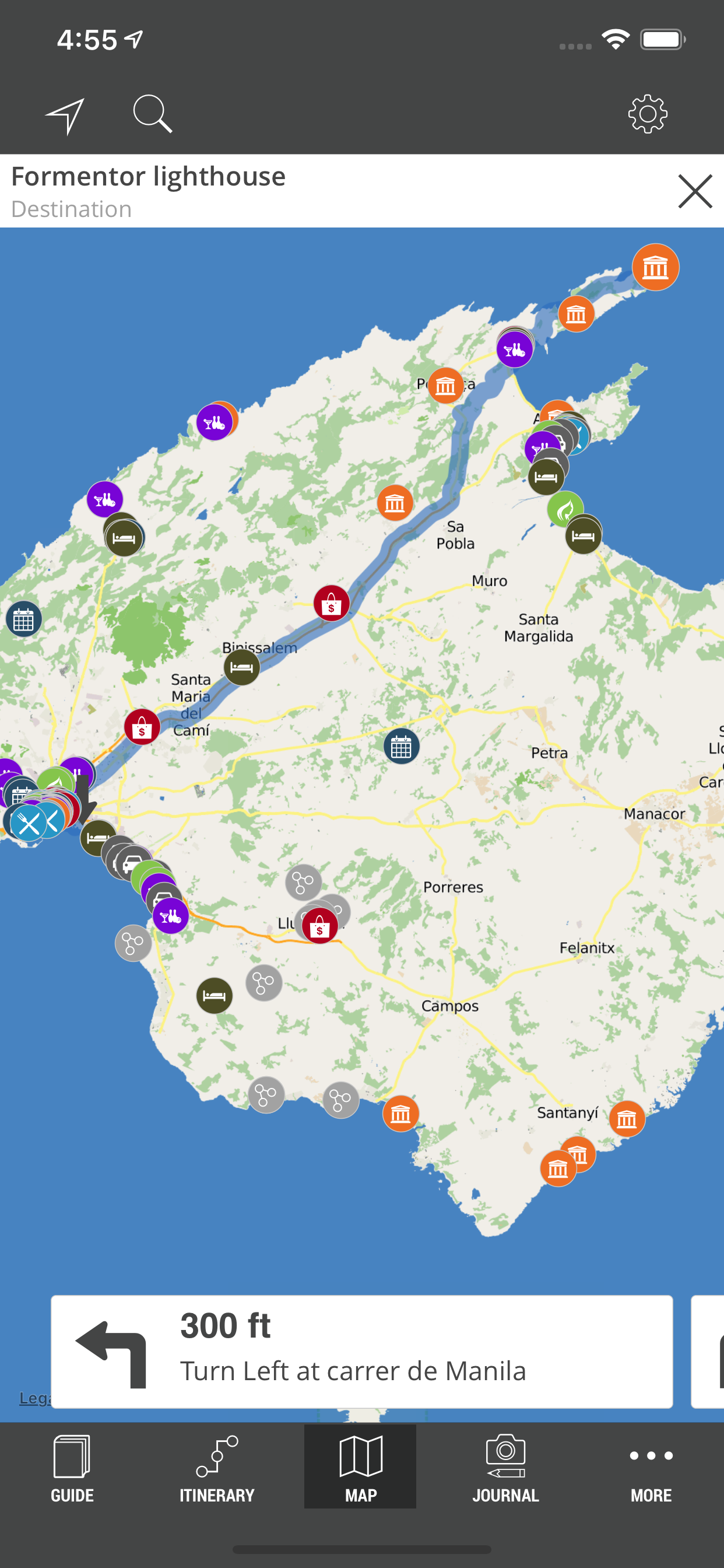Tap the gray route marker on the southwest coast

pyautogui.click(x=133, y=943)
